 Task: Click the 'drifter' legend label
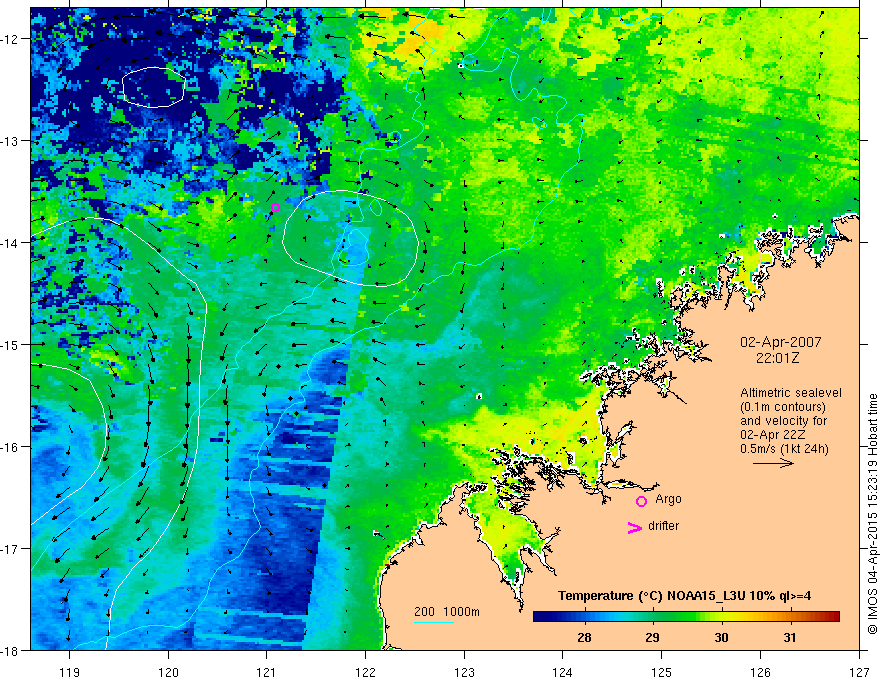pos(663,526)
